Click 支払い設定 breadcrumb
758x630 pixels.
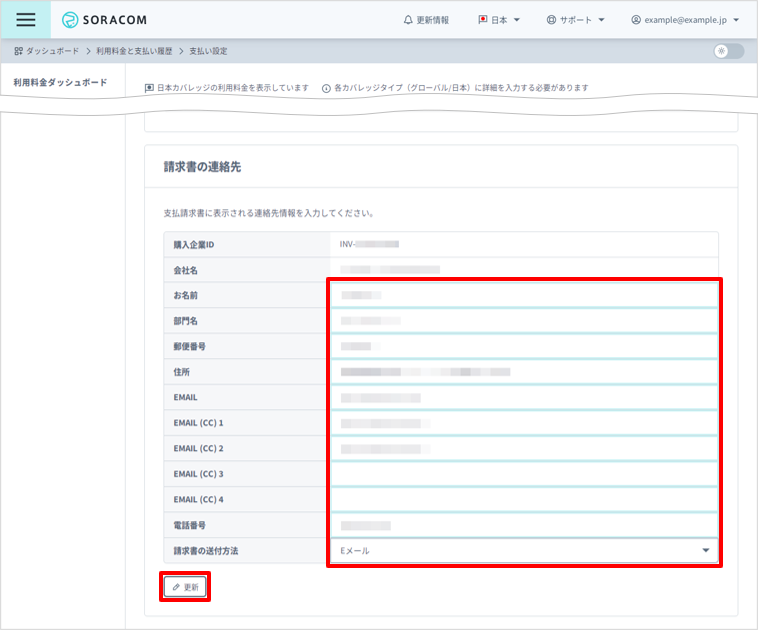208,51
